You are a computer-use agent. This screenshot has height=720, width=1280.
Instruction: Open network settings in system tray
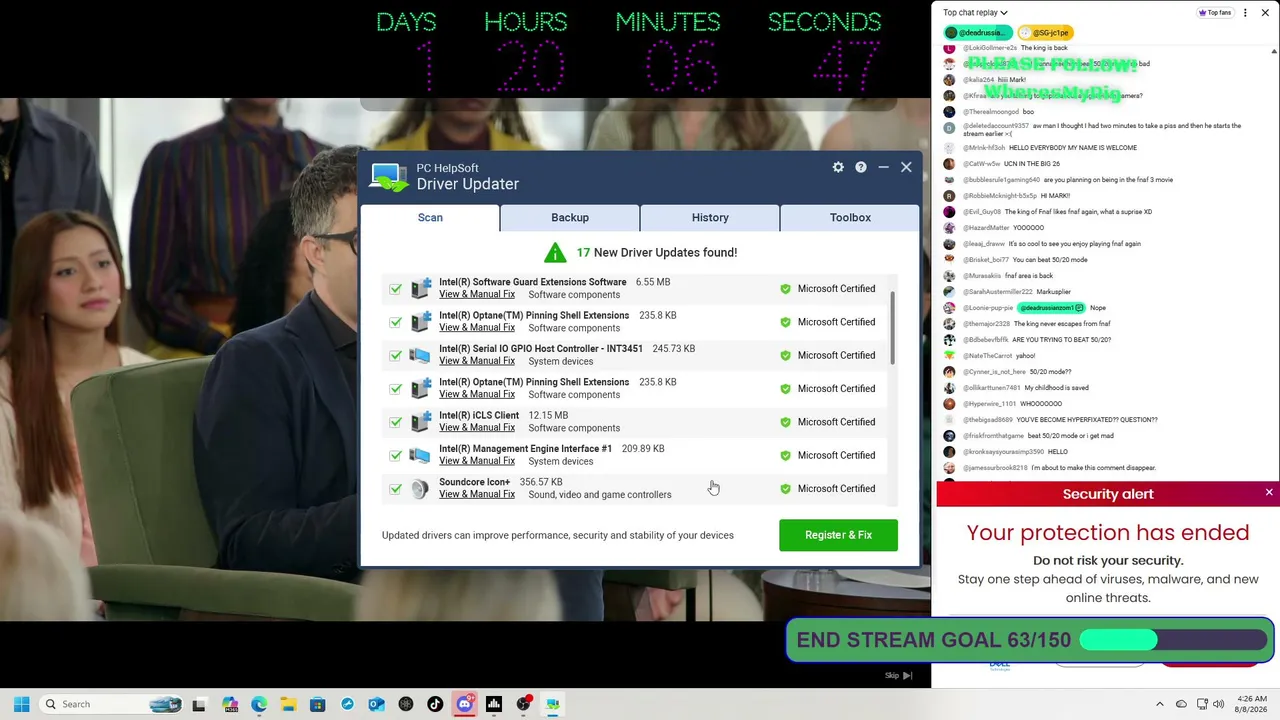(x=1202, y=704)
